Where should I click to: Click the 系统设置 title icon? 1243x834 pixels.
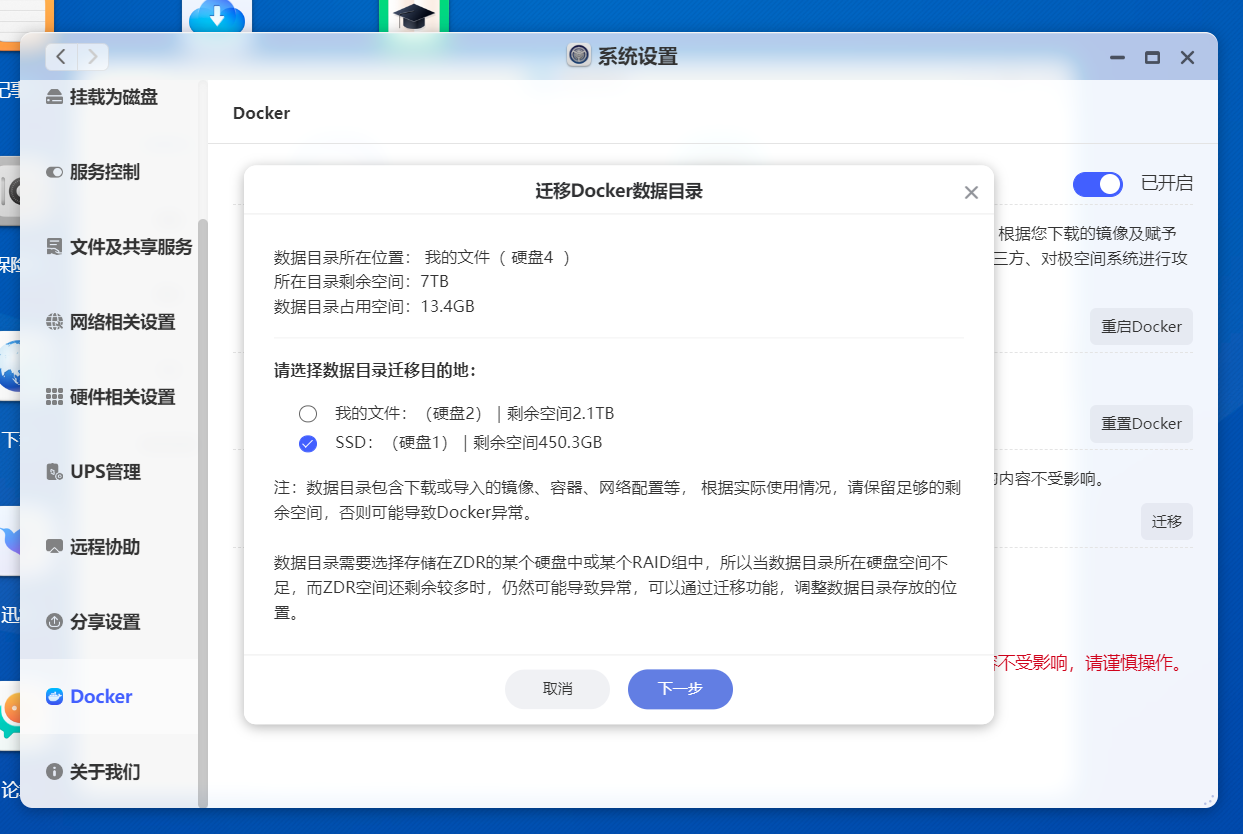pyautogui.click(x=579, y=56)
